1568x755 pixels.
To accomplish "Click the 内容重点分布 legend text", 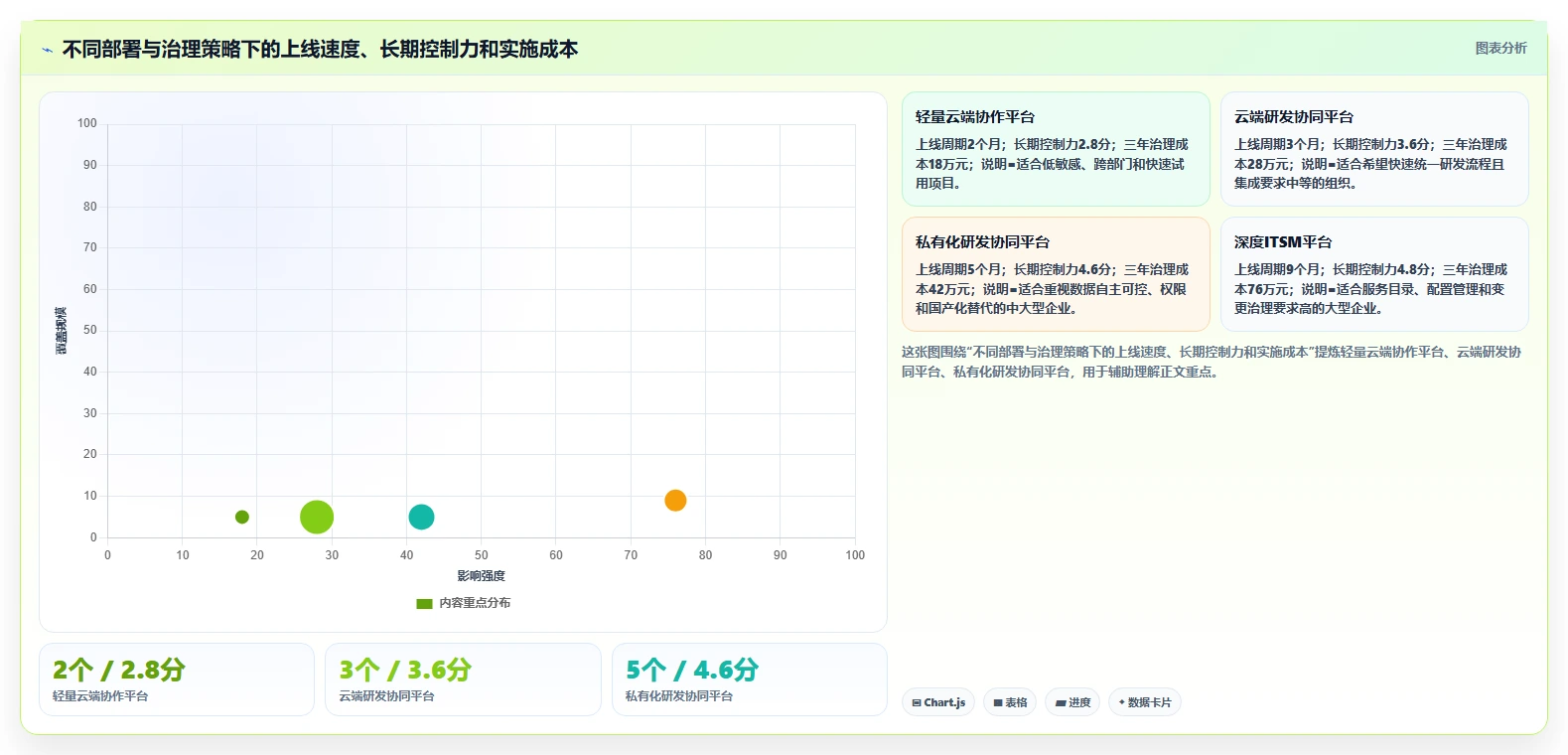I will pyautogui.click(x=475, y=603).
